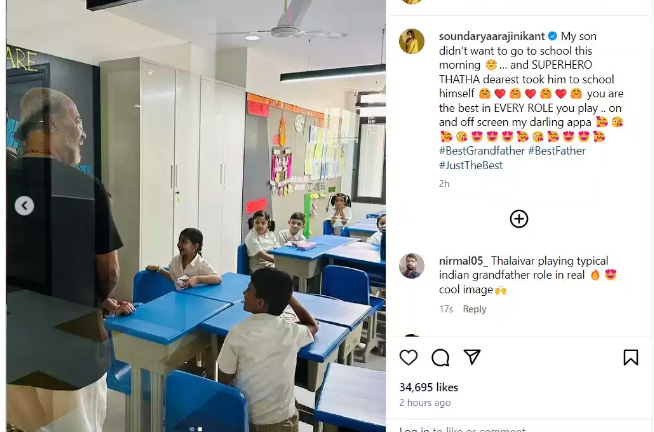
Task: View nirmal05_ username profile
Action: (463, 261)
